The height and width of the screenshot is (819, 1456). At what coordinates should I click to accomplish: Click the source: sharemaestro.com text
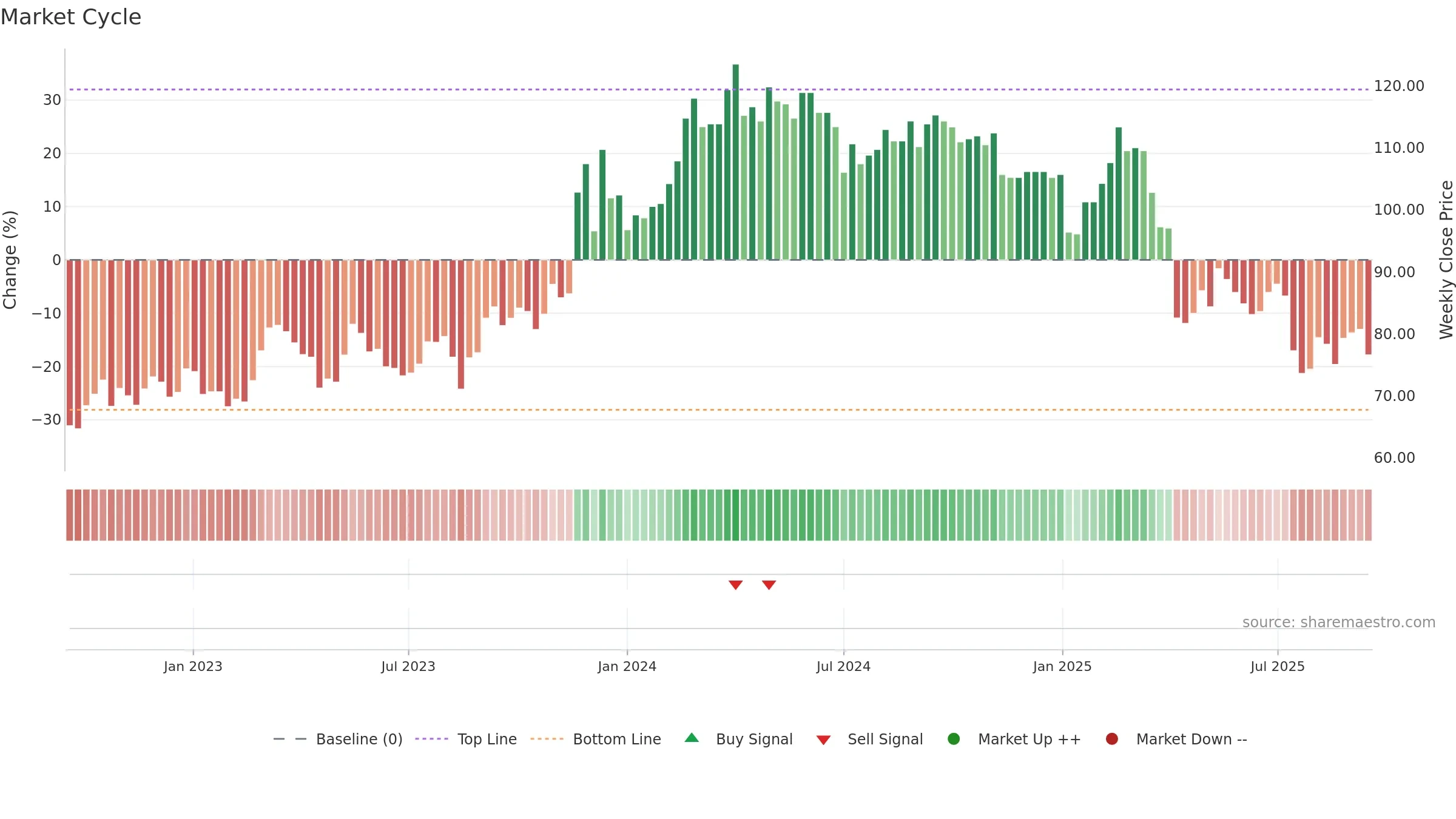tap(1339, 622)
